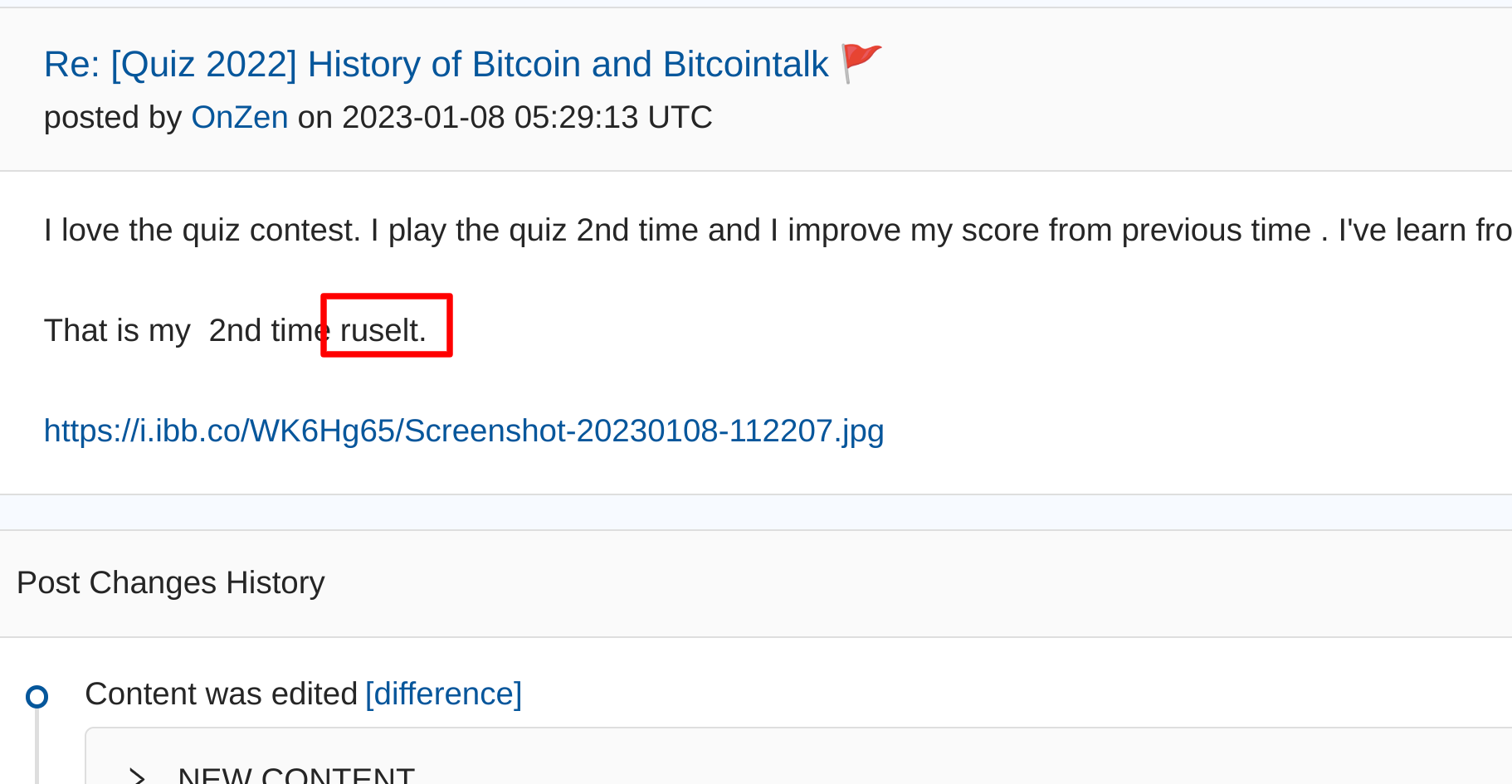The width and height of the screenshot is (1512, 784).
Task: Click the "posted by" text before OnZen
Action: tap(112, 117)
